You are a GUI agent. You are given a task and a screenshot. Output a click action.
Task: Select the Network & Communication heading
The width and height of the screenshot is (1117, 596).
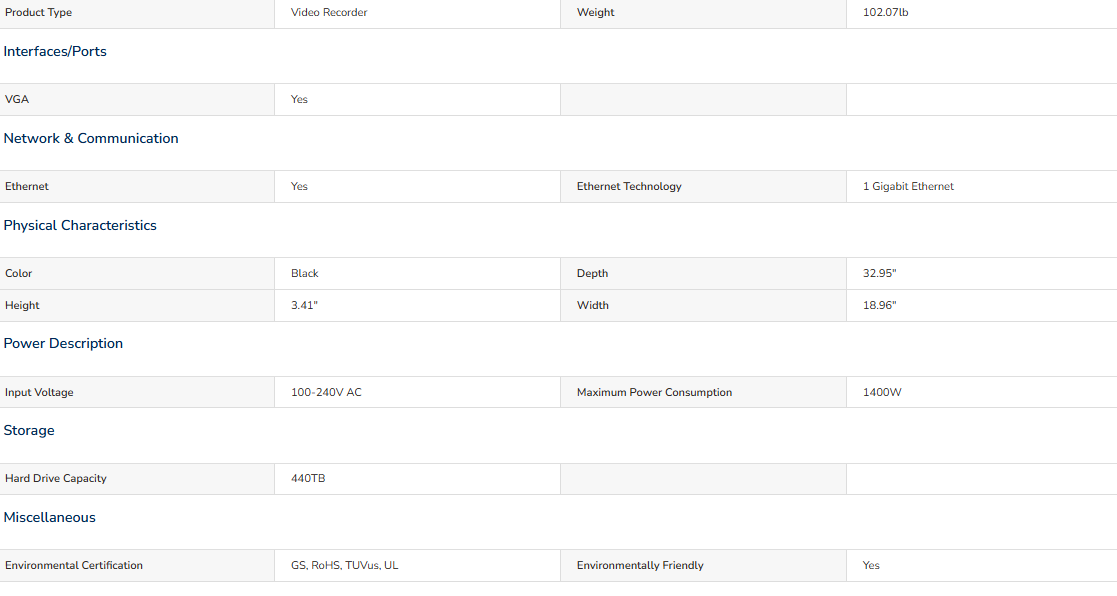click(x=91, y=139)
